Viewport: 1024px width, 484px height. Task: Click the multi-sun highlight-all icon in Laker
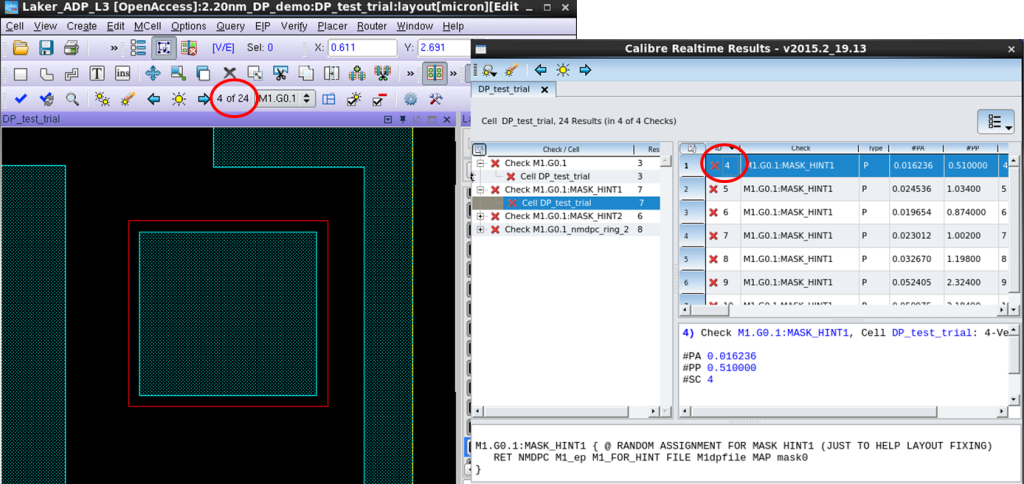pyautogui.click(x=102, y=99)
